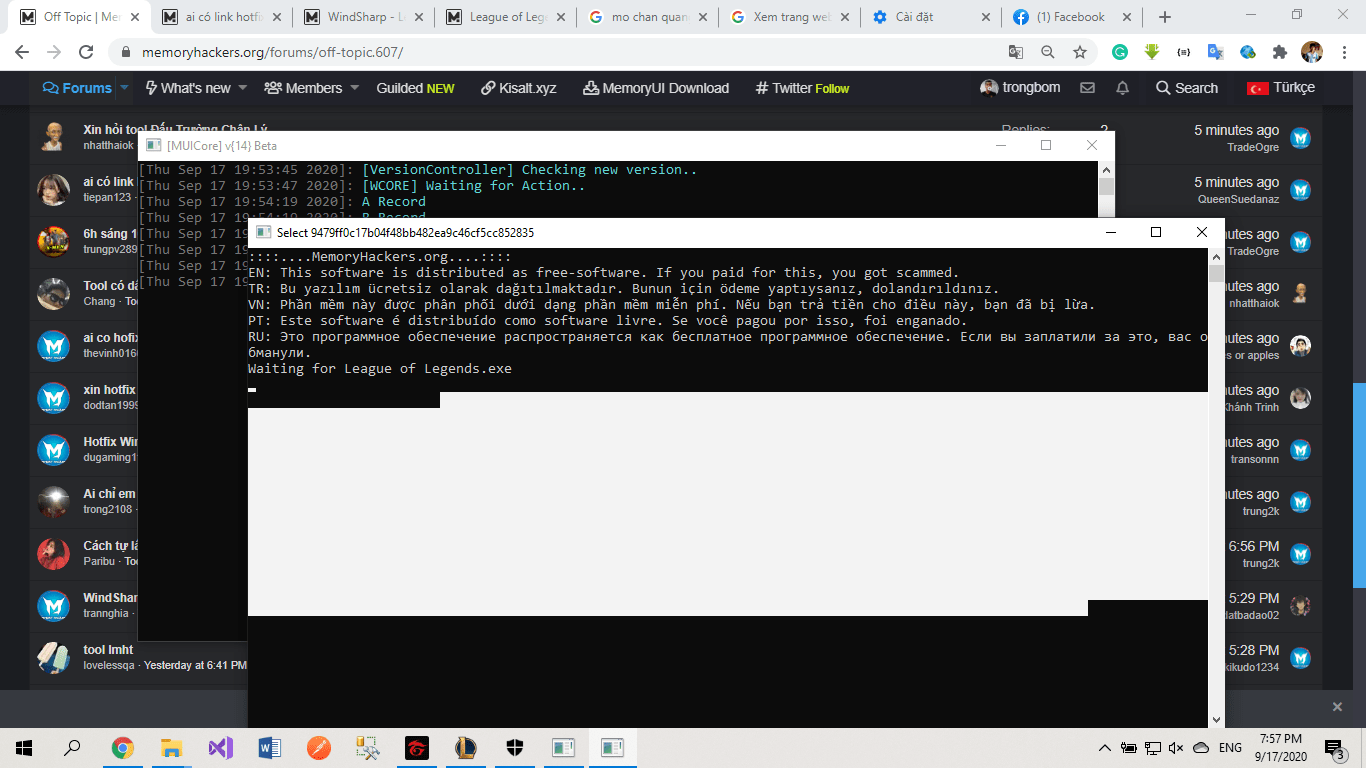Open the green download-arrow extension
Image resolution: width=1366 pixels, height=768 pixels.
point(1152,52)
